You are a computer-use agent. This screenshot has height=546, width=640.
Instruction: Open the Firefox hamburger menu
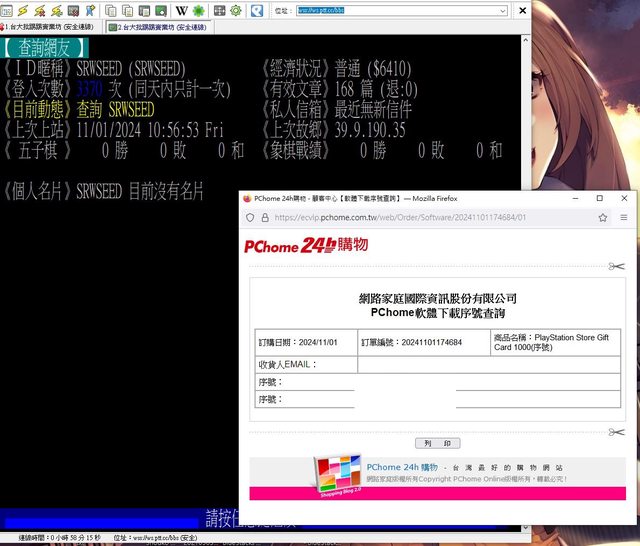(624, 217)
